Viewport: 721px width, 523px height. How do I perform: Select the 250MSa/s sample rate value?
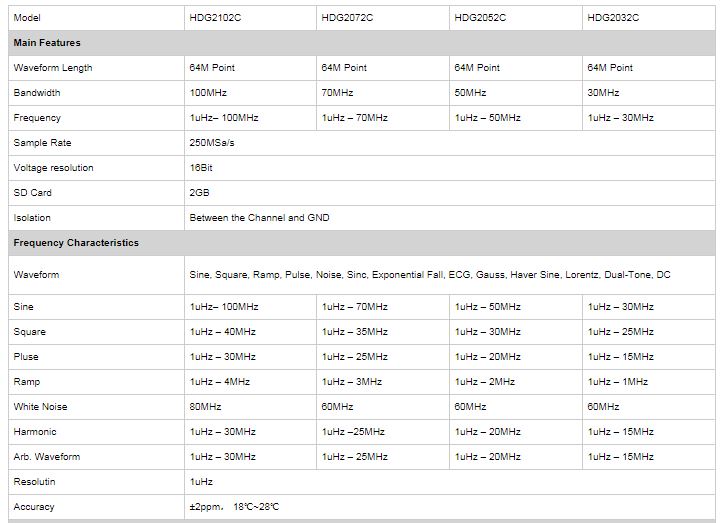(212, 143)
